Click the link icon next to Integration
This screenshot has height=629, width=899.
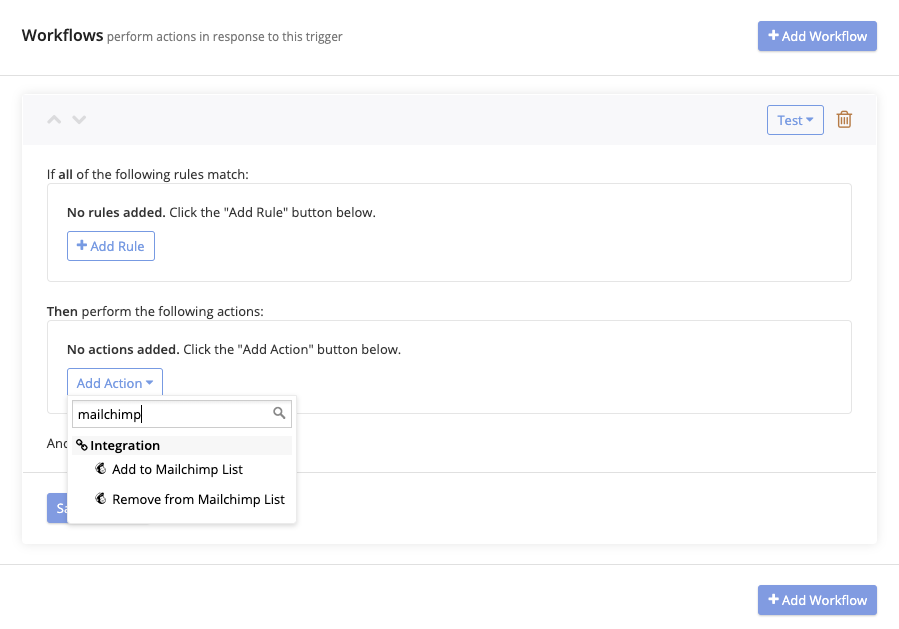82,446
